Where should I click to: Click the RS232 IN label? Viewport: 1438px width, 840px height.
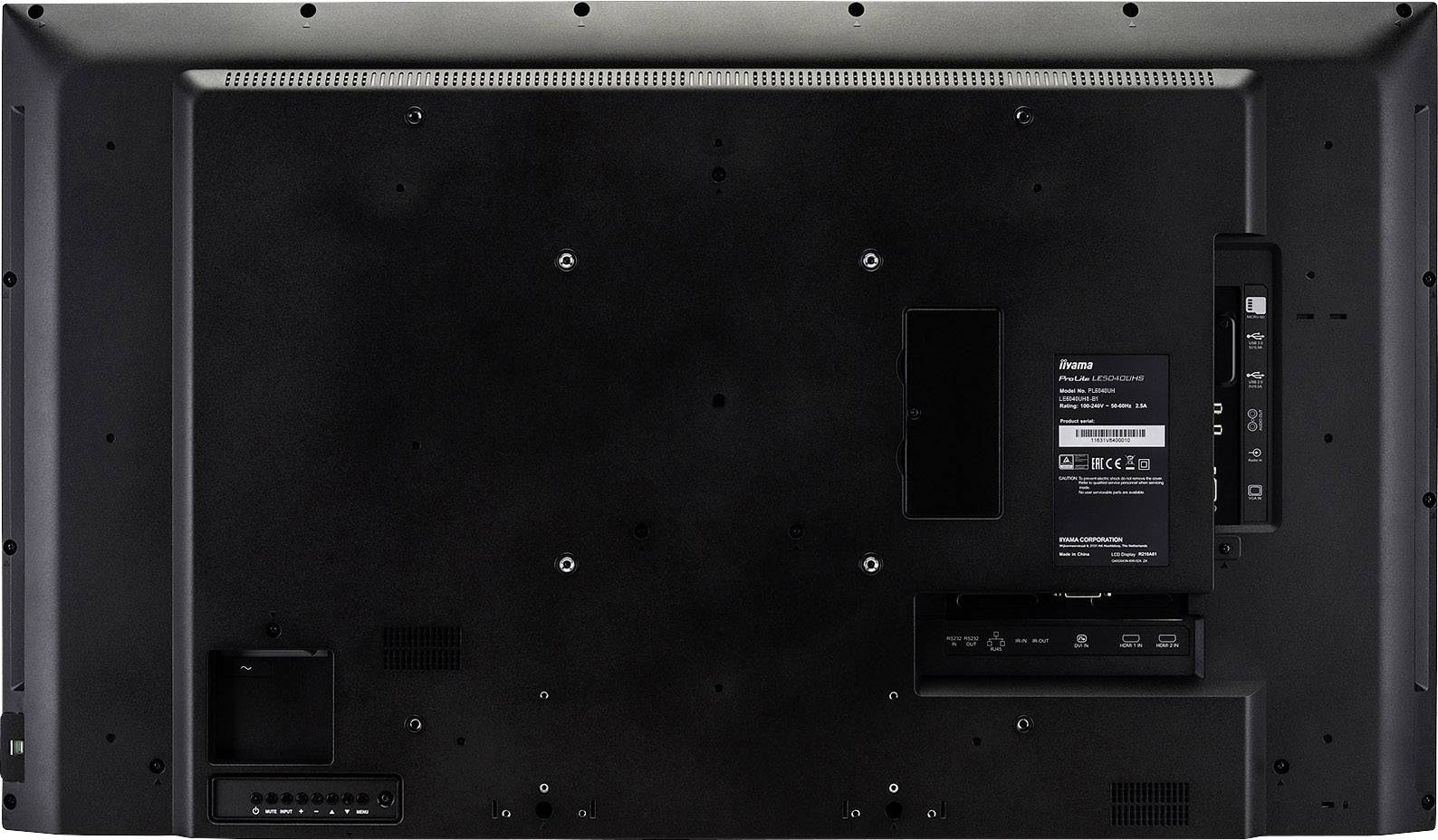(x=954, y=641)
